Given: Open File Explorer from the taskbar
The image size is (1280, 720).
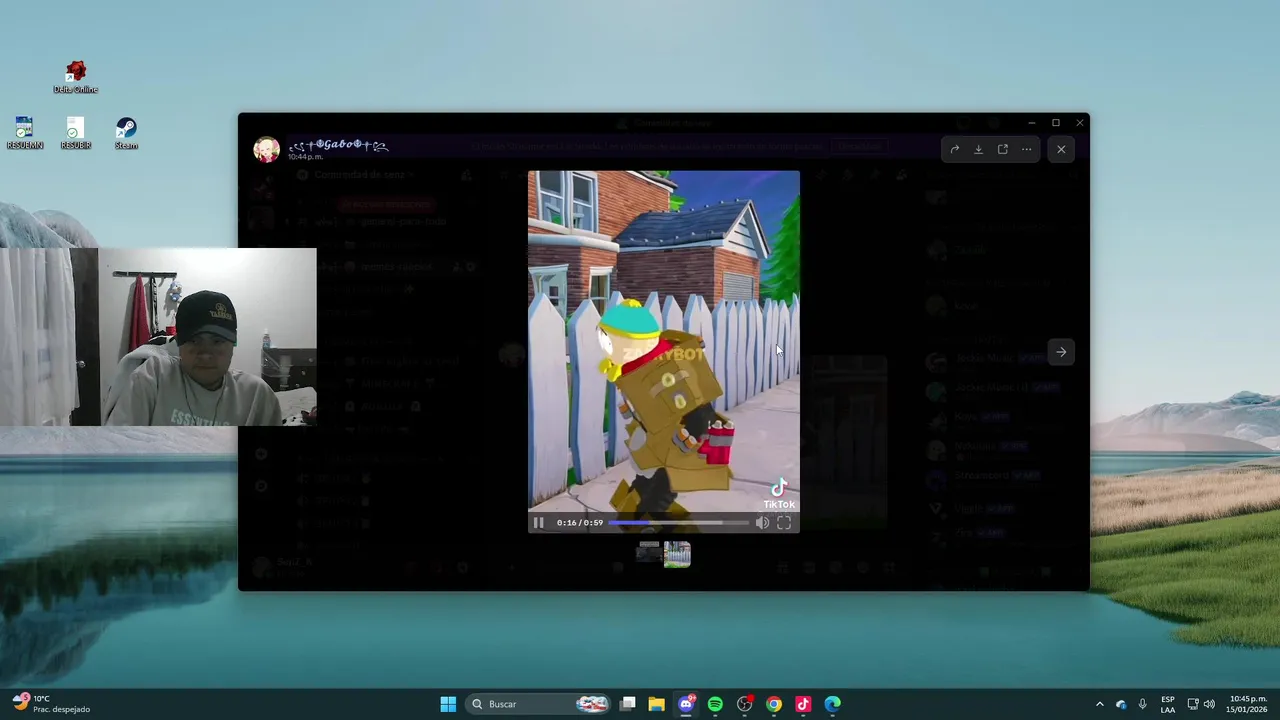Looking at the screenshot, I should (x=656, y=704).
